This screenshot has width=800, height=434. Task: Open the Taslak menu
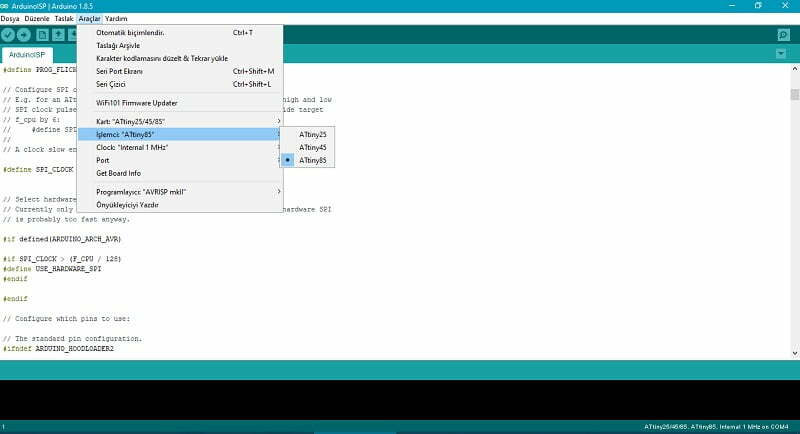pos(64,18)
